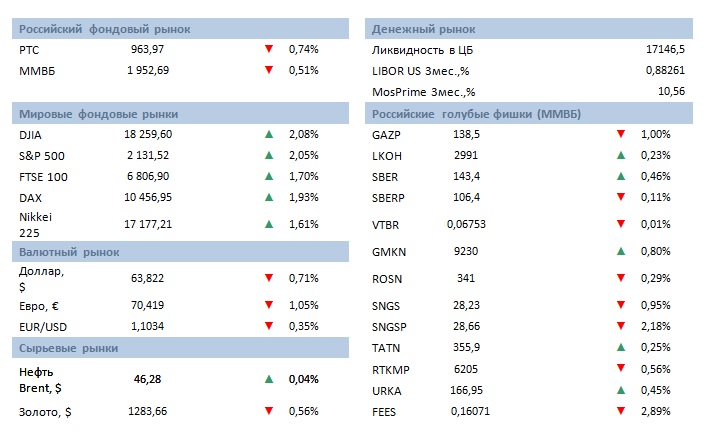
Task: Select the SBER ticker label
Action: (x=386, y=176)
